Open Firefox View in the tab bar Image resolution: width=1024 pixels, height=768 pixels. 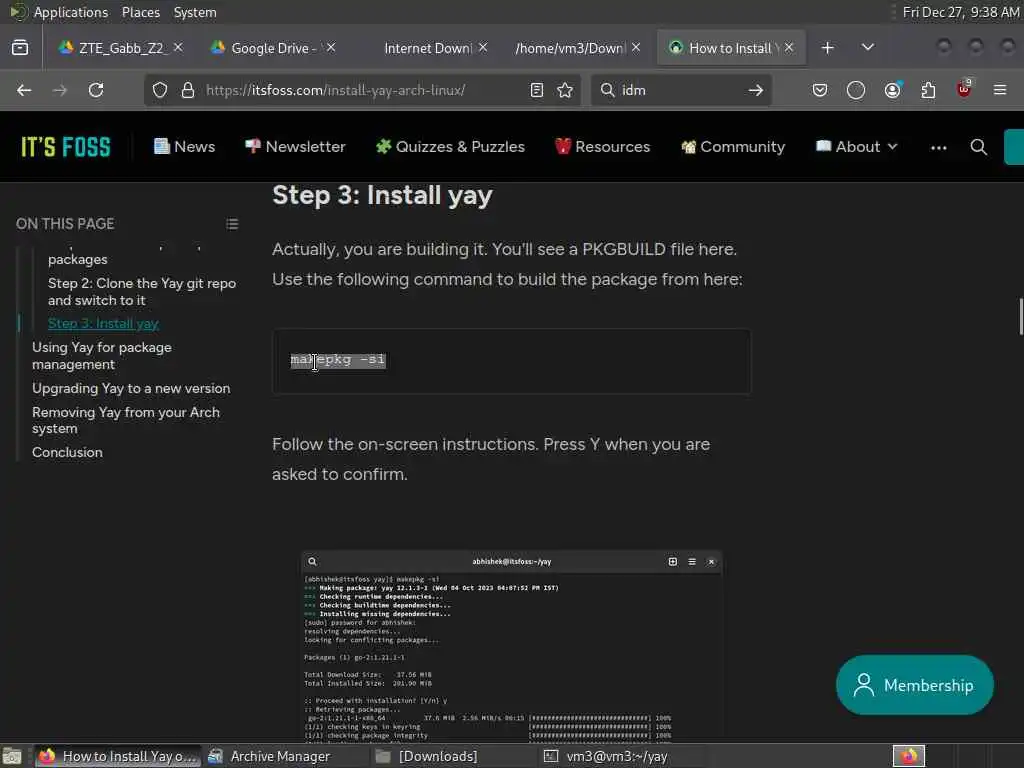(20, 48)
